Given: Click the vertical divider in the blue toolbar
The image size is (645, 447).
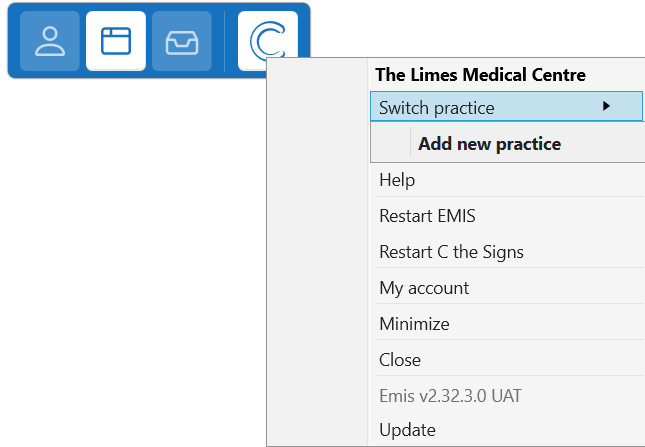Looking at the screenshot, I should click(x=225, y=41).
